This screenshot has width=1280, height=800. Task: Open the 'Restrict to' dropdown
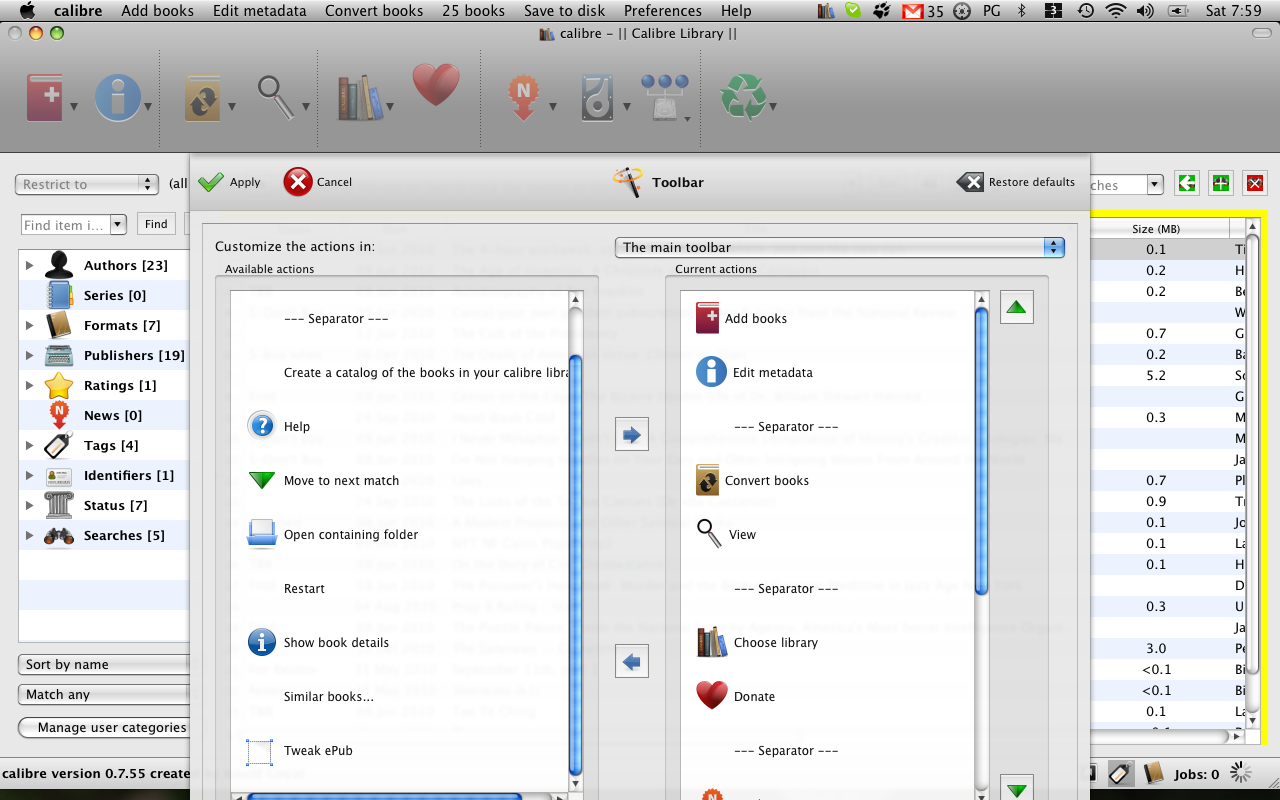[87, 184]
